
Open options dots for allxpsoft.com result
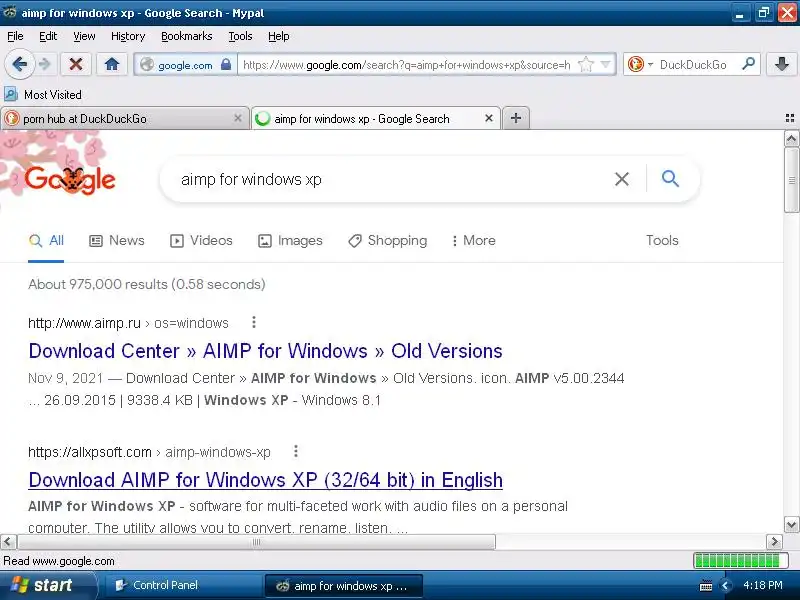(x=295, y=452)
